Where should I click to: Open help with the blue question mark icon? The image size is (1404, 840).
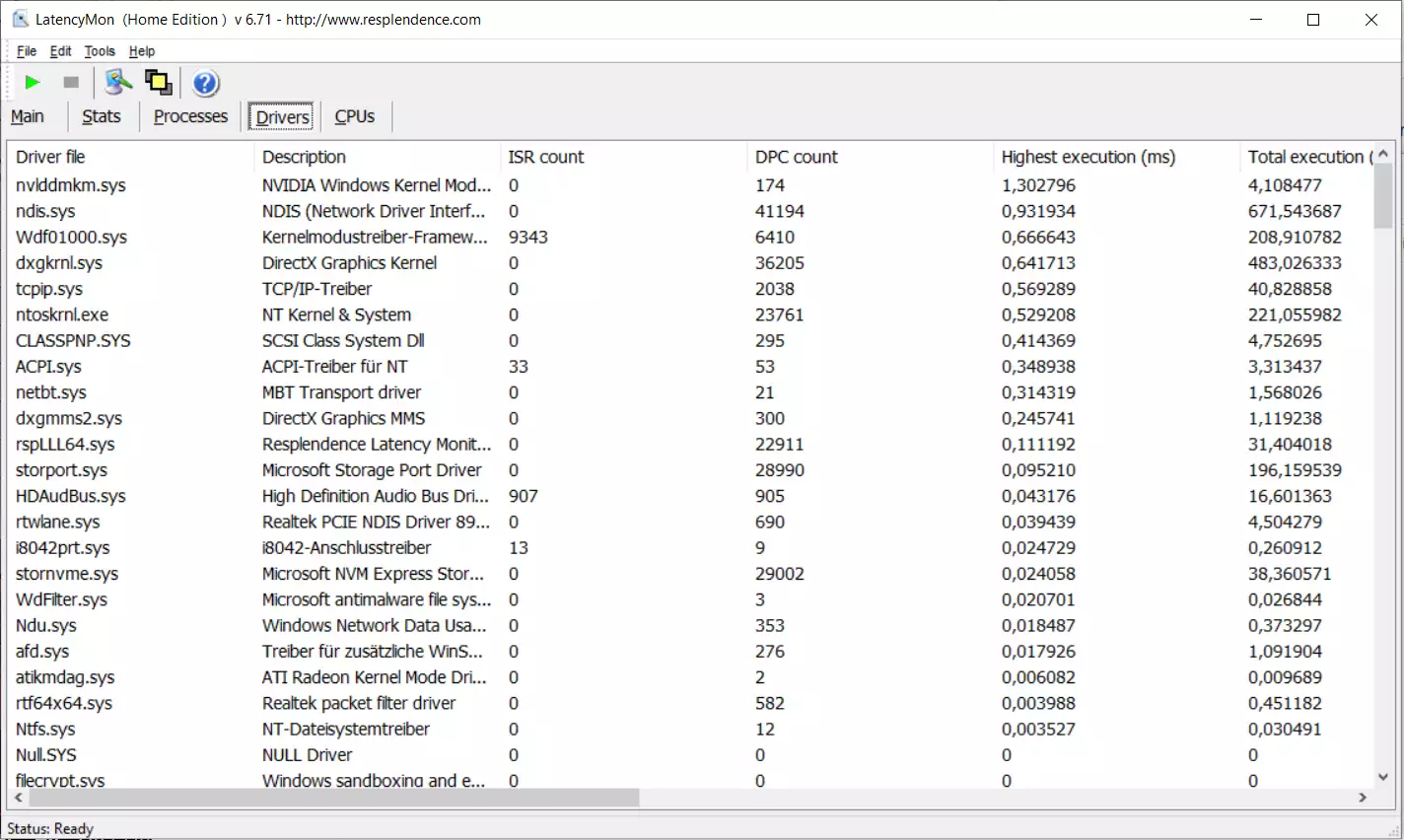tap(205, 83)
